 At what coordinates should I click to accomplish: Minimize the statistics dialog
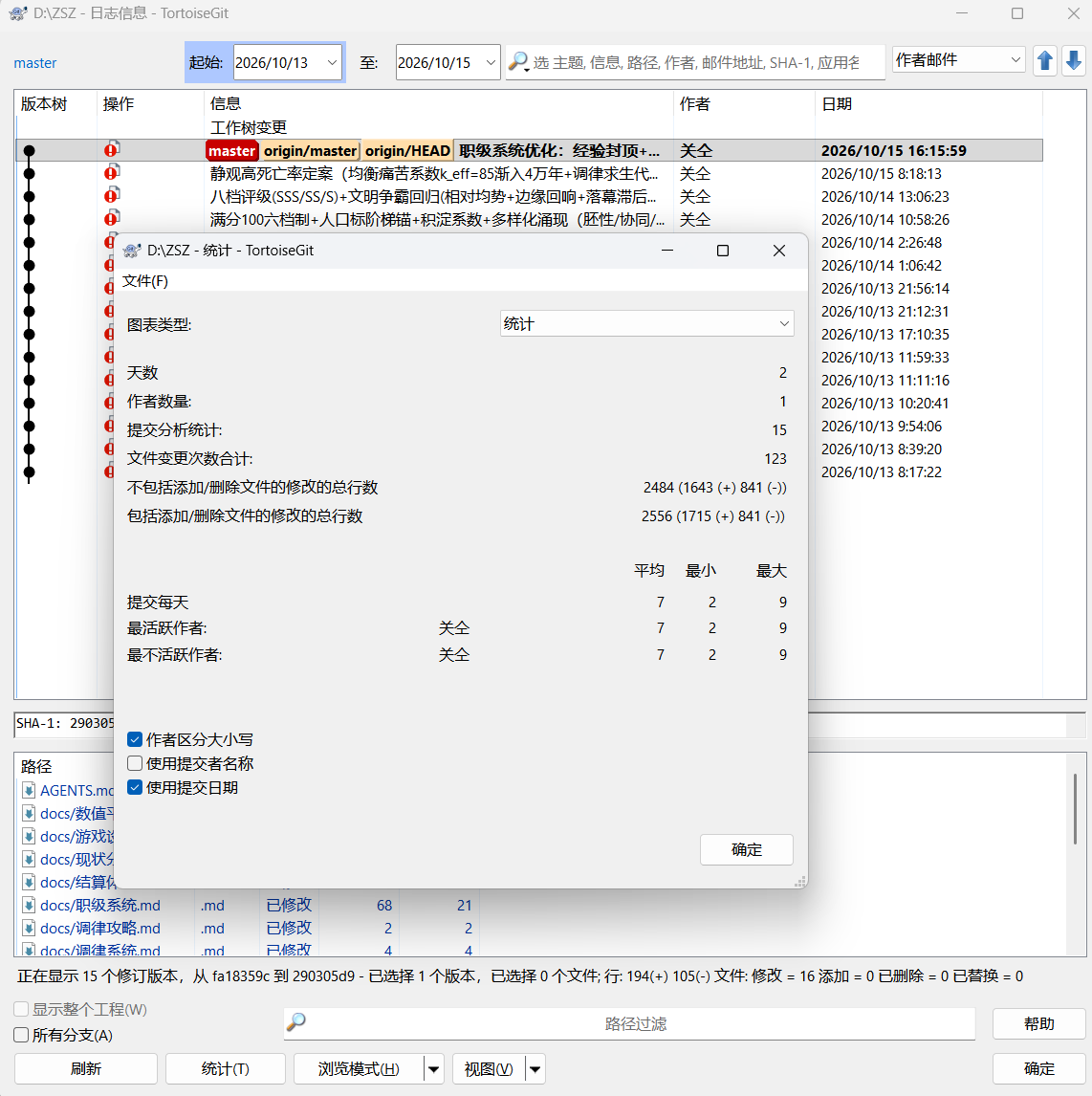(667, 251)
